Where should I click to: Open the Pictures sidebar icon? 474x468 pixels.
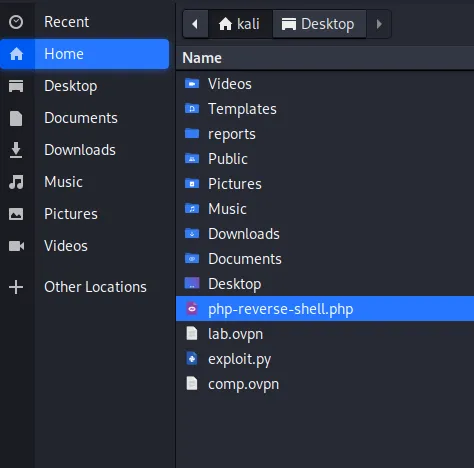pyautogui.click(x=16, y=214)
